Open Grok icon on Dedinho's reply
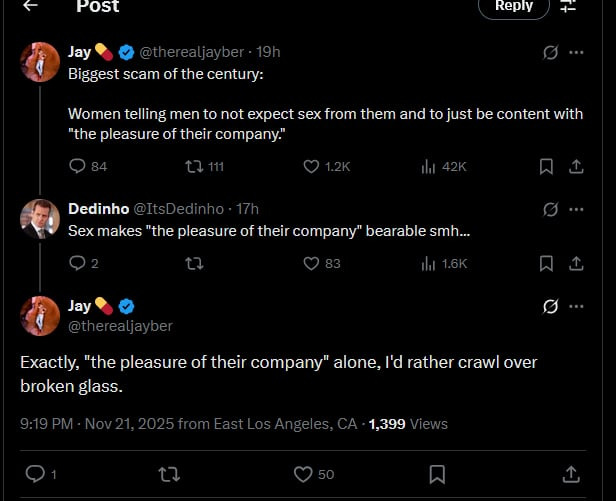 [x=549, y=210]
